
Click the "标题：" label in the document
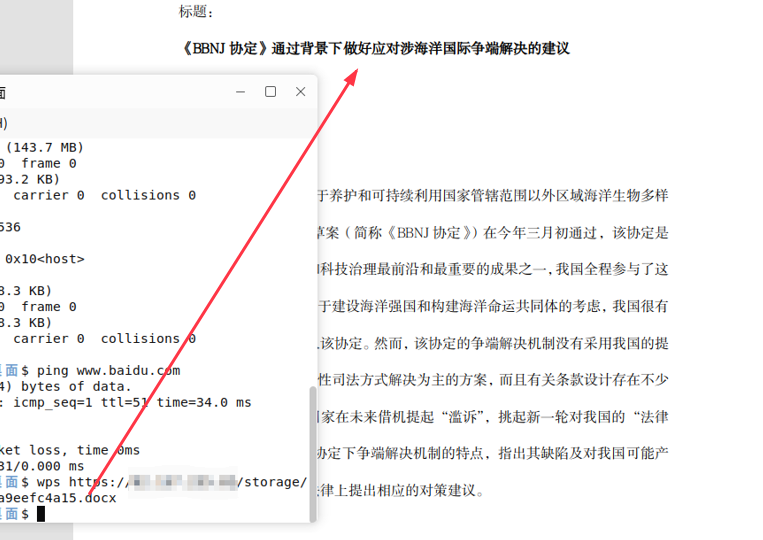196,12
